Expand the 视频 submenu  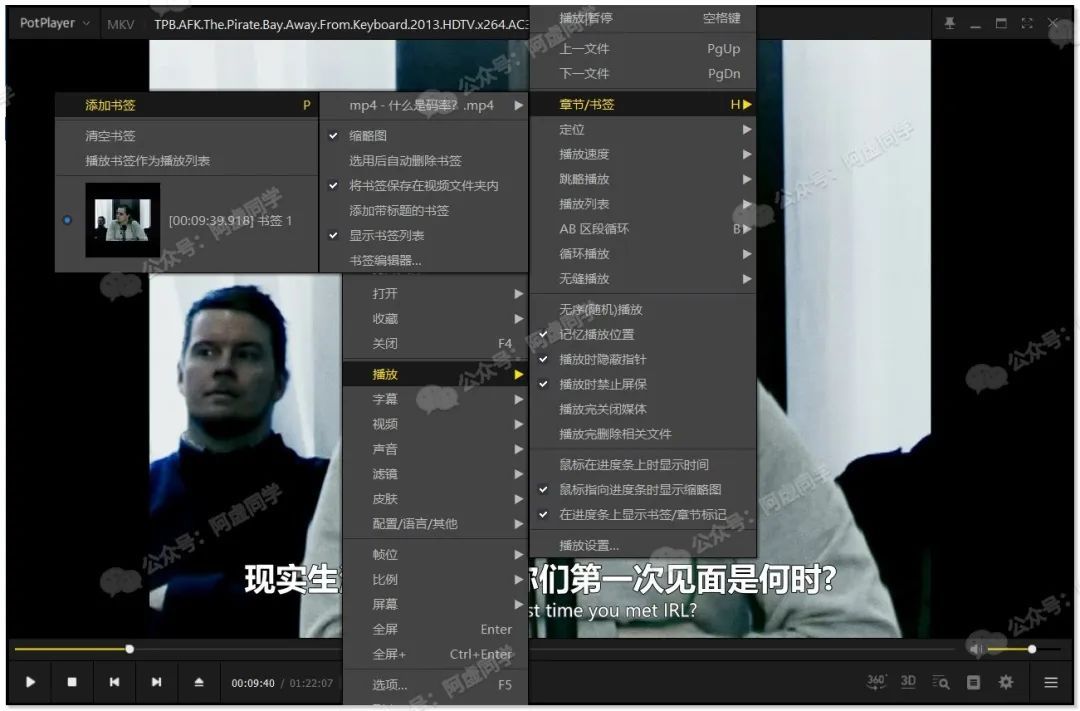(435, 424)
